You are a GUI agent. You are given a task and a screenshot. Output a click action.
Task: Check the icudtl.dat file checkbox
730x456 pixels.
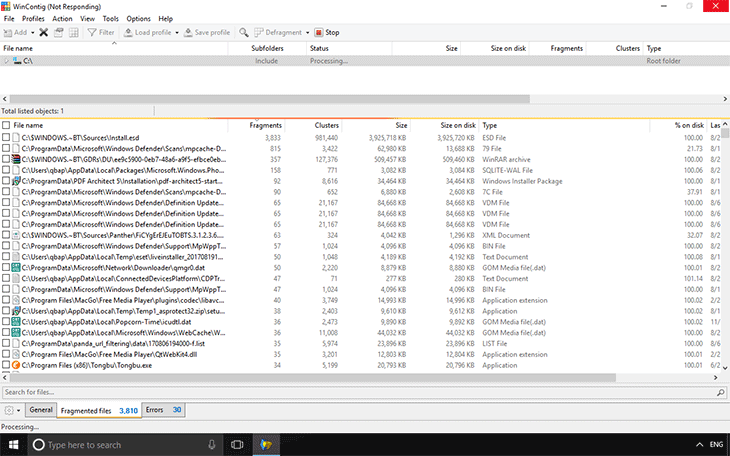coord(6,321)
